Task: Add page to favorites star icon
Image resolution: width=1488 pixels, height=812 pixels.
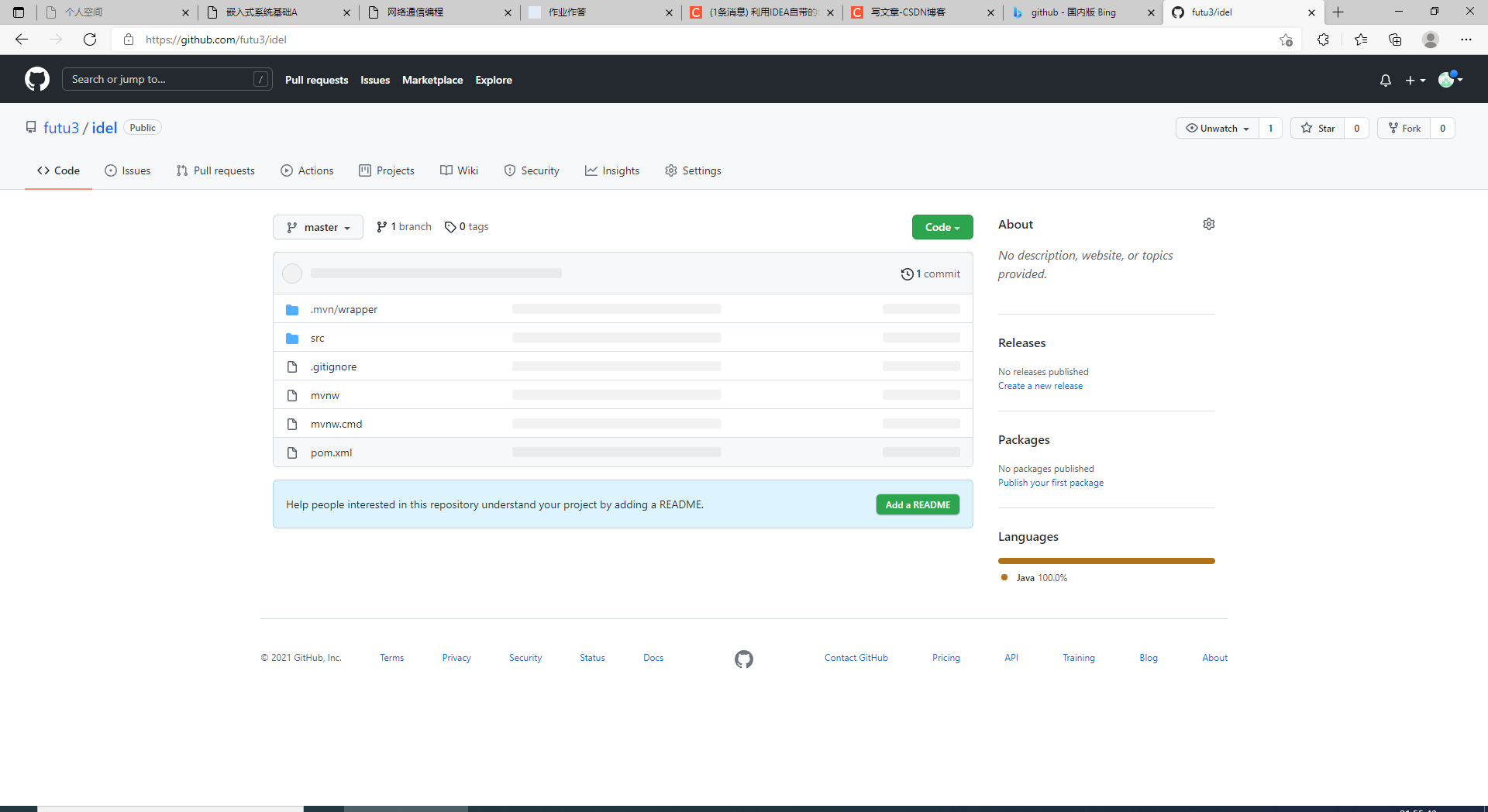Action: pos(1286,40)
